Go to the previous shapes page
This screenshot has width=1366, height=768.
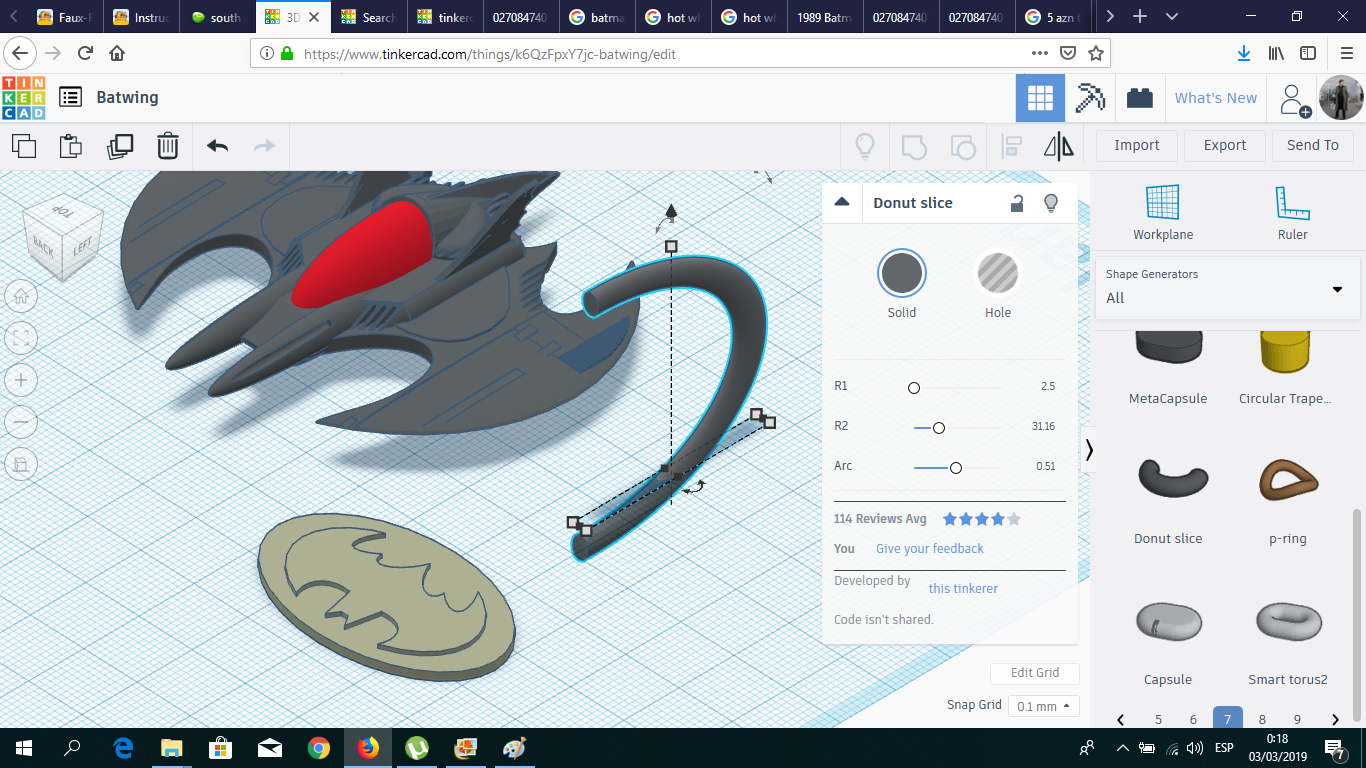click(x=1121, y=719)
